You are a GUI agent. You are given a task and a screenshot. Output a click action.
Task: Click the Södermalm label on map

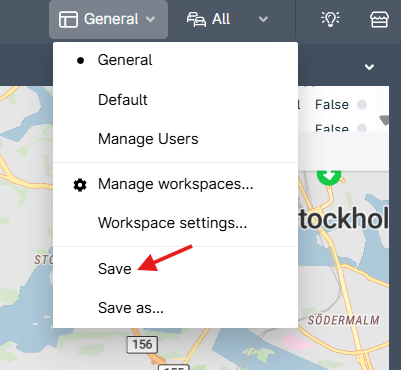click(344, 320)
